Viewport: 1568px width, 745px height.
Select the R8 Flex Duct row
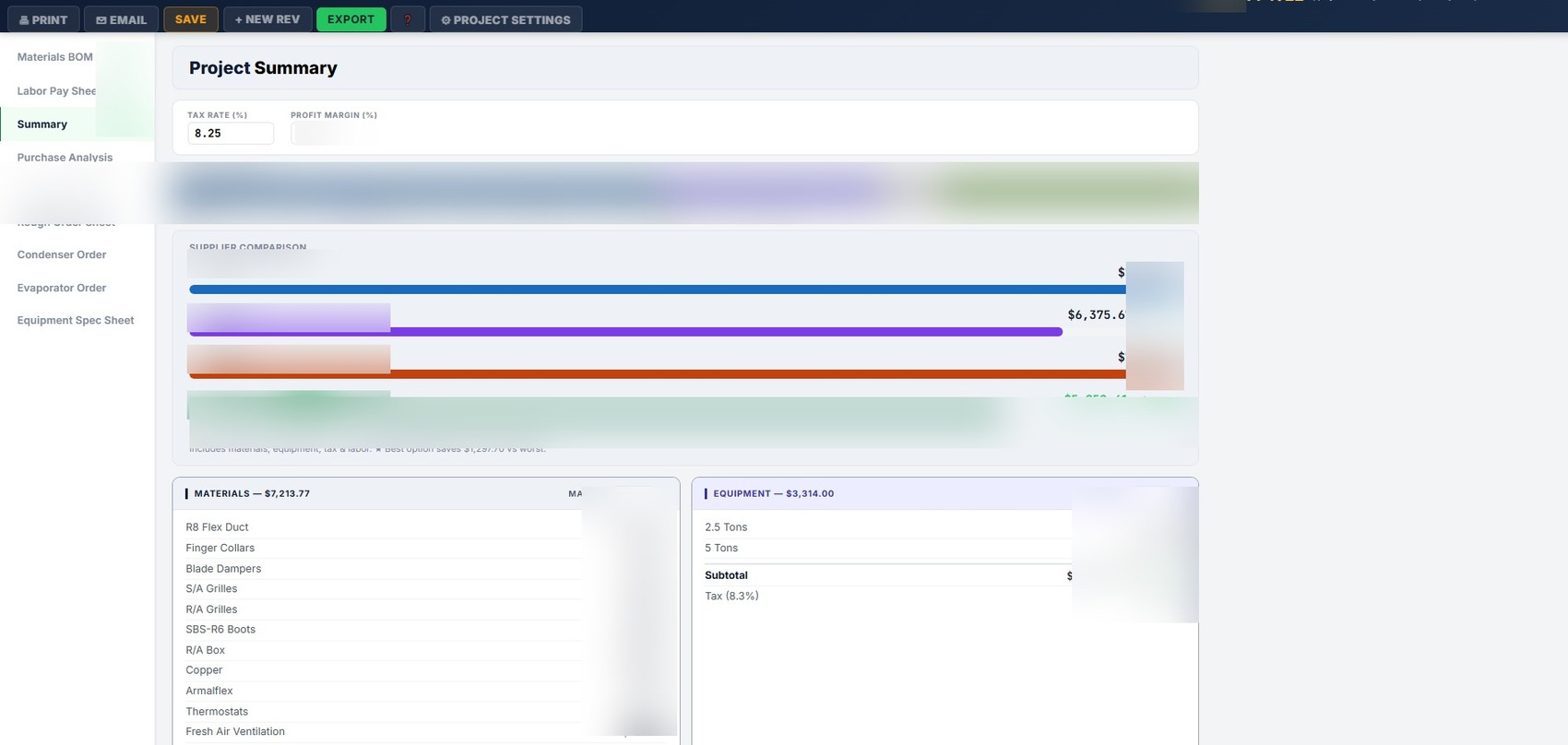click(426, 527)
